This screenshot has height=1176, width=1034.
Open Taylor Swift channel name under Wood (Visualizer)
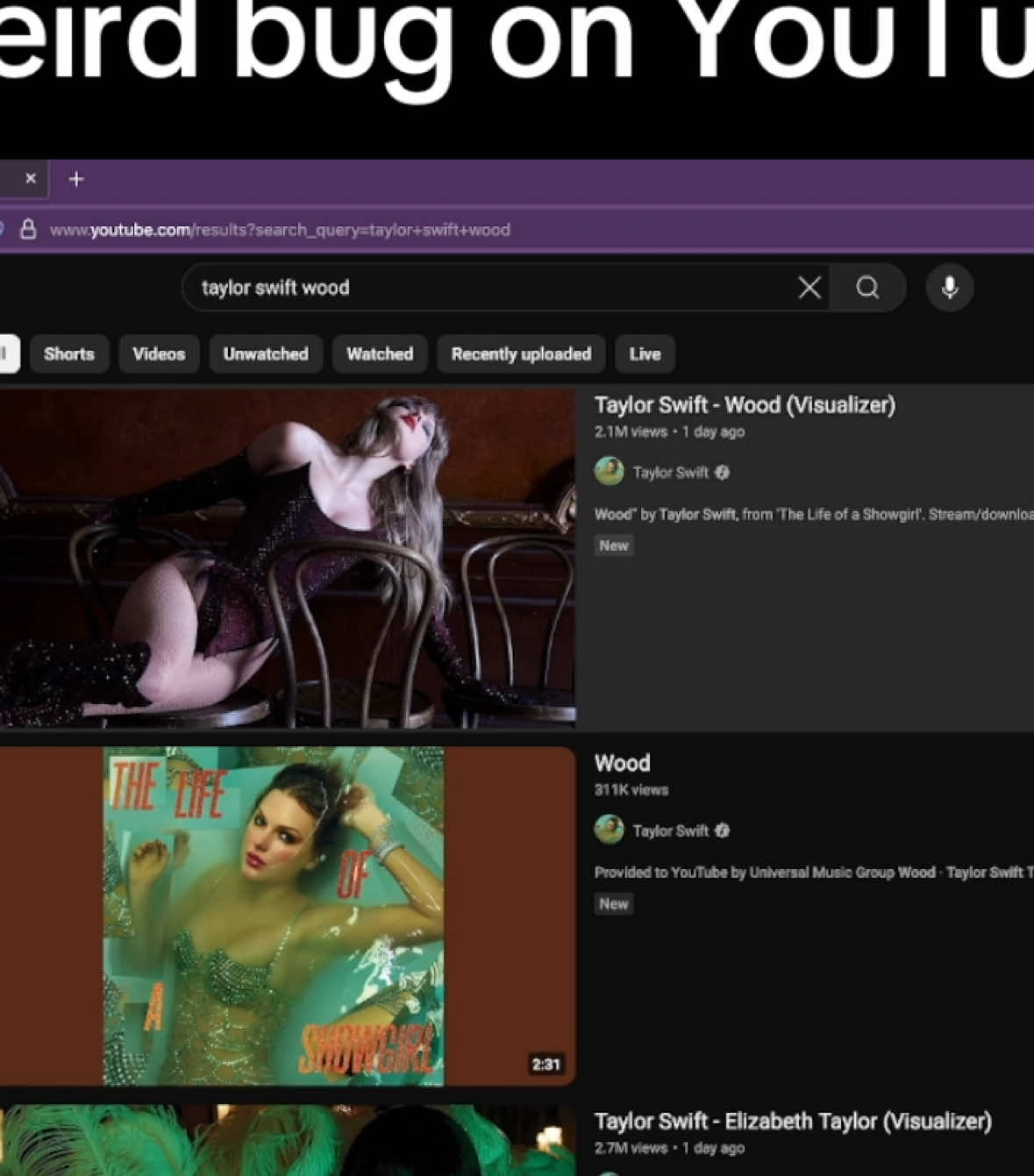(x=670, y=473)
